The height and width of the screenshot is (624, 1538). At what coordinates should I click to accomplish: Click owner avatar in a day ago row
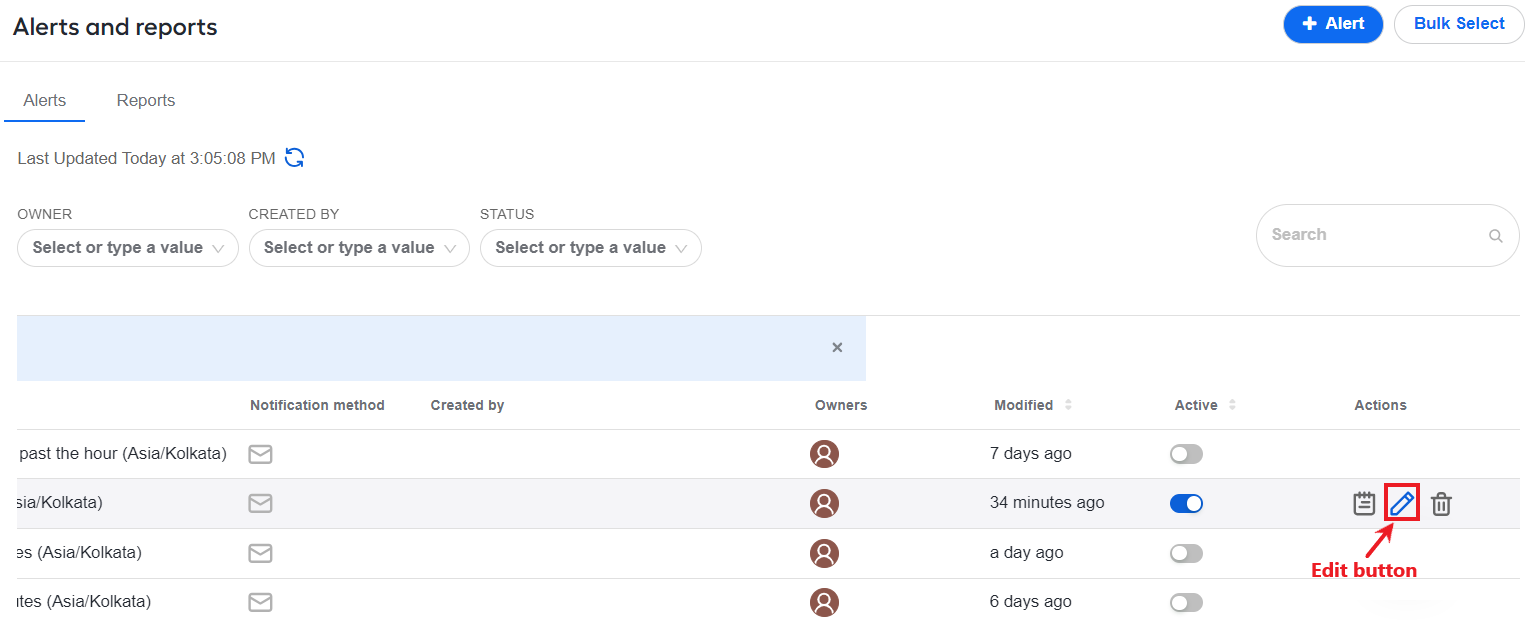(x=824, y=553)
